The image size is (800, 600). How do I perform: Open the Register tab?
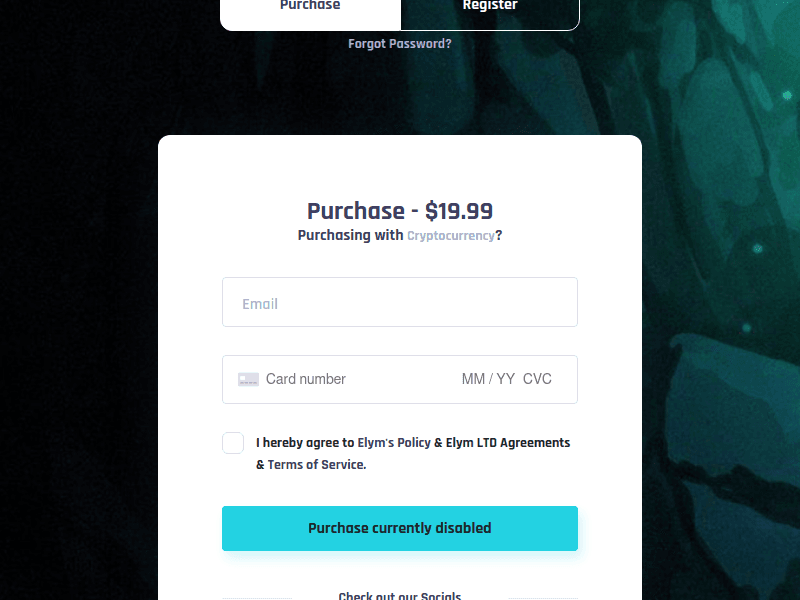click(x=490, y=8)
